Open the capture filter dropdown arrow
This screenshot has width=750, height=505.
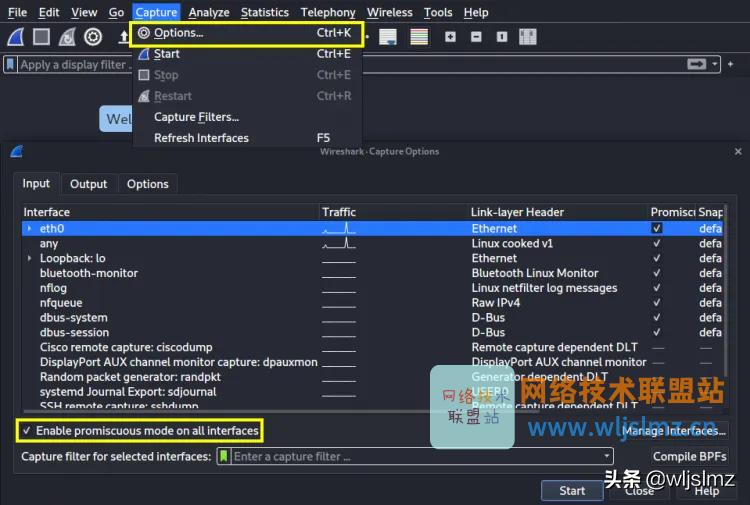point(607,456)
